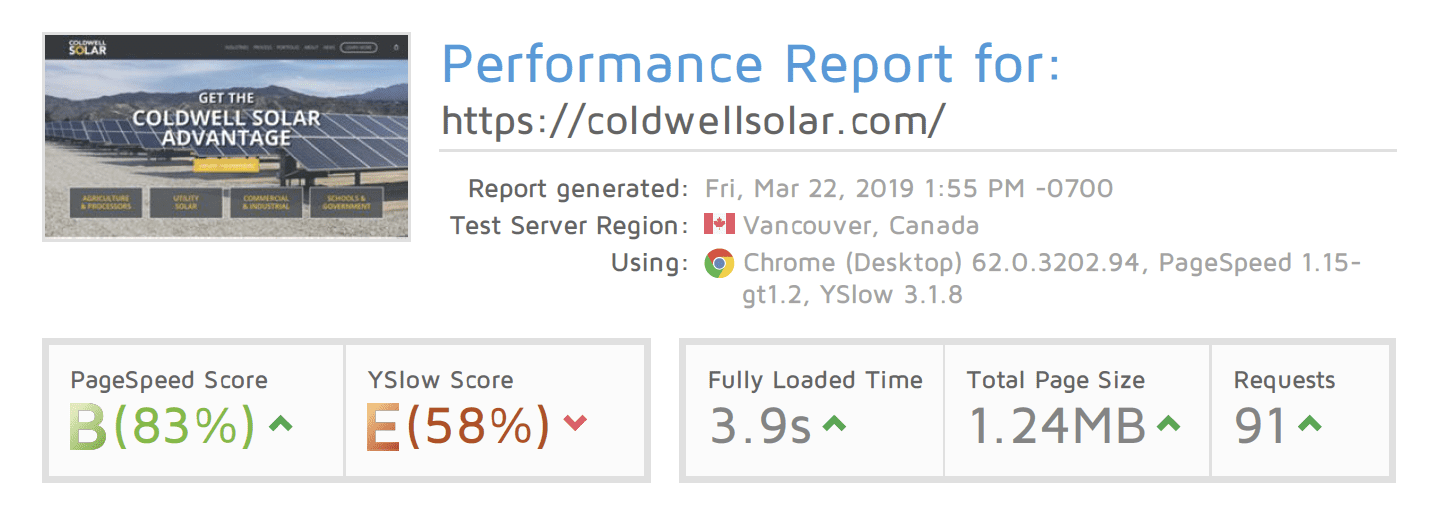Click the Agriculture & Processors box
This screenshot has height=506, width=1438.
click(x=108, y=202)
